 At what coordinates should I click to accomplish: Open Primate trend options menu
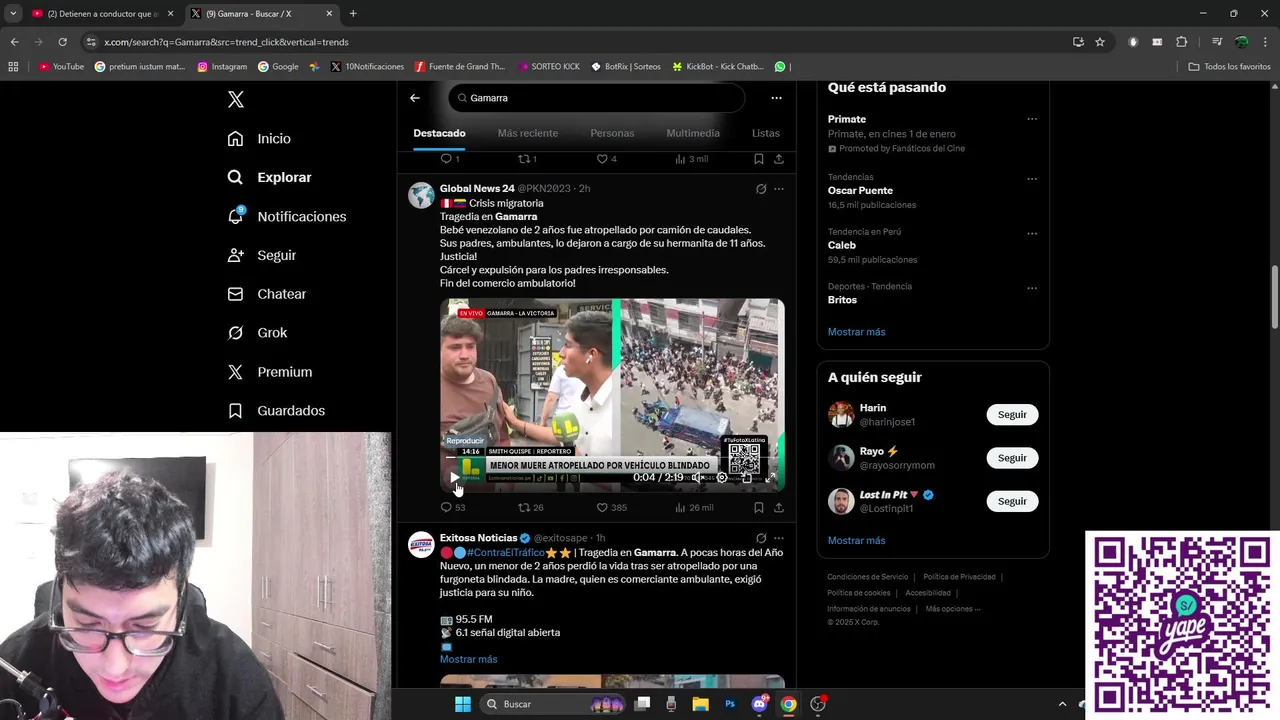1032,119
